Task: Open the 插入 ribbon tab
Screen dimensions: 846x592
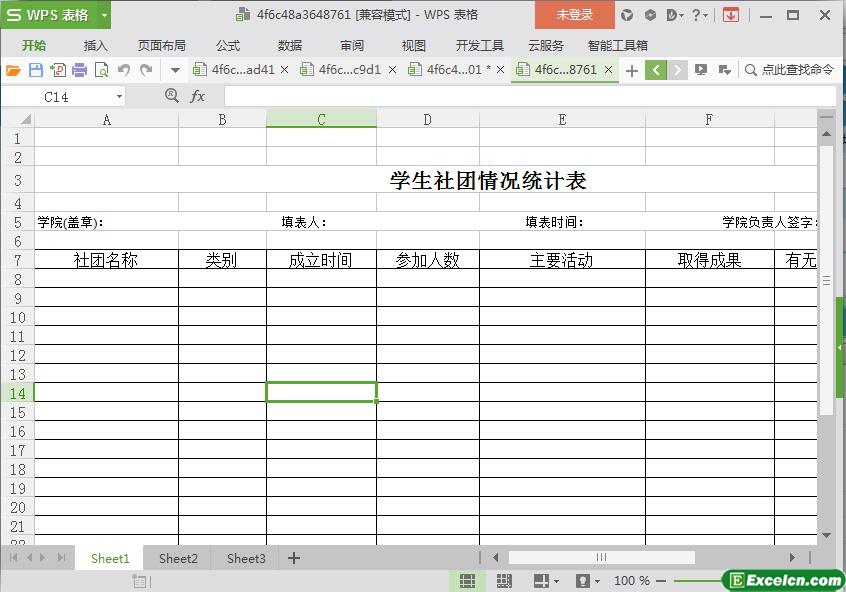Action: pos(95,45)
